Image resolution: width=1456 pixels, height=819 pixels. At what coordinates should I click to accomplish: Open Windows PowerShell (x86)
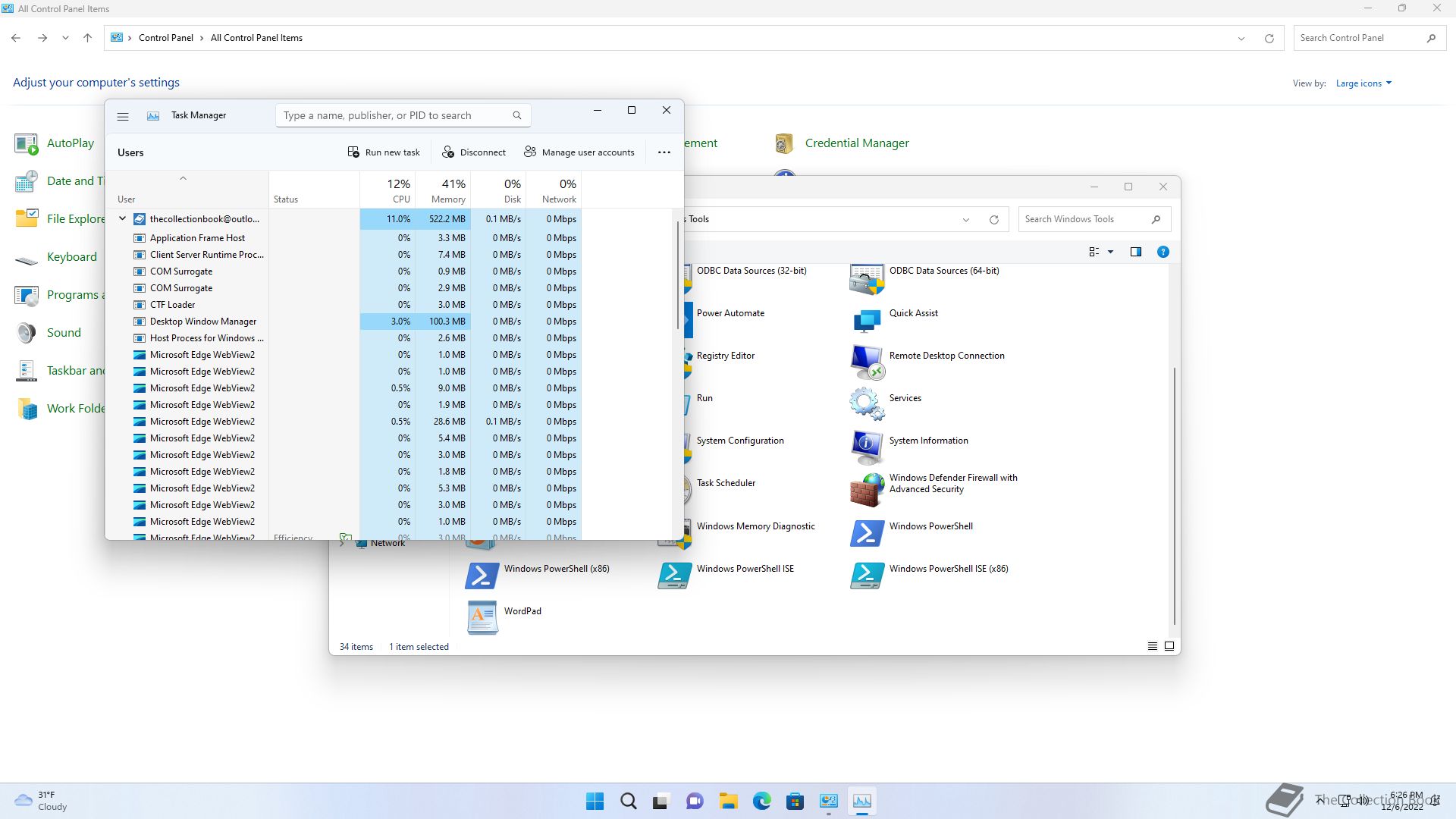[538, 576]
